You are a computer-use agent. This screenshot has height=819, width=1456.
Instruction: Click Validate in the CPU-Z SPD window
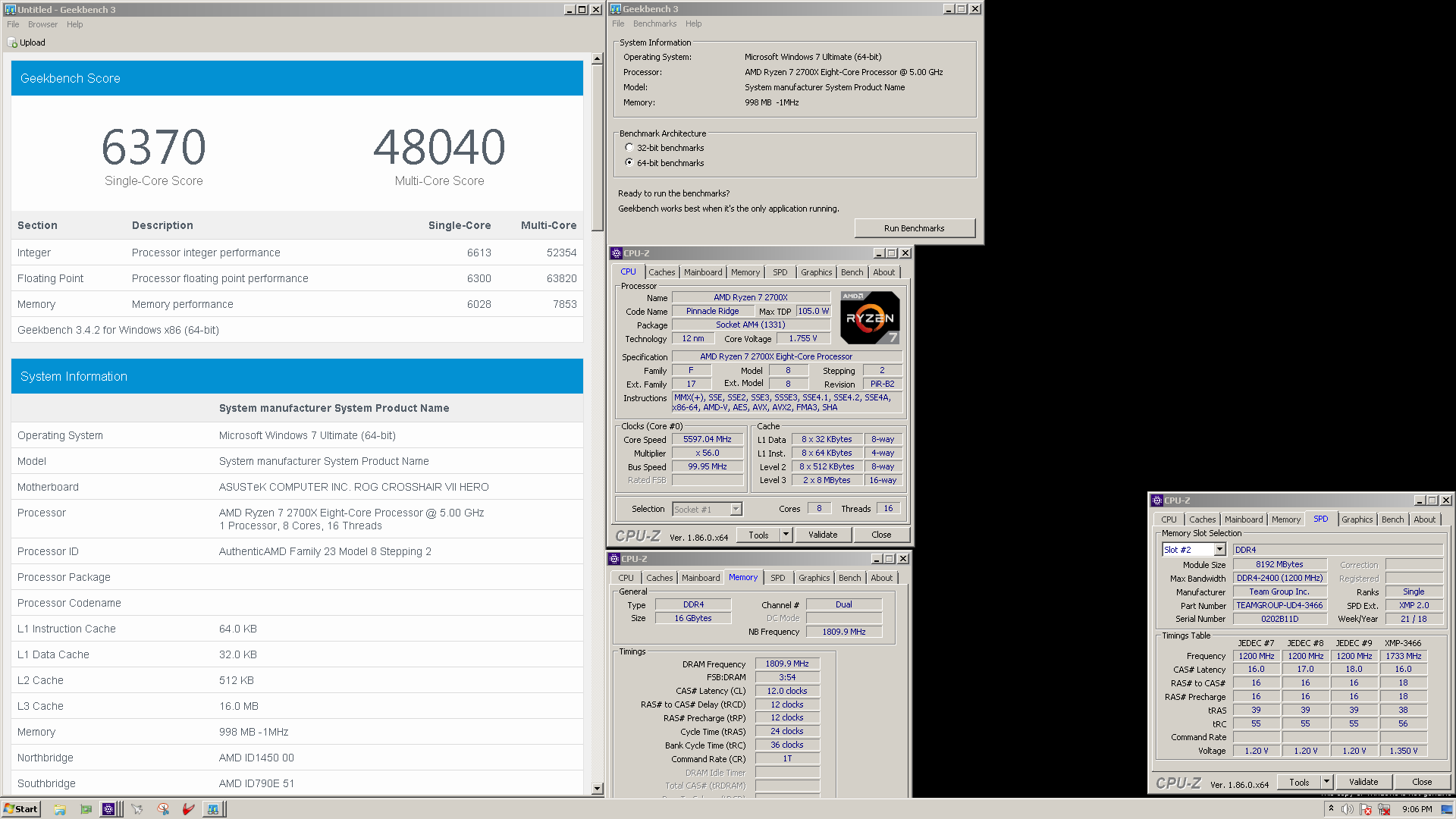pyautogui.click(x=1363, y=782)
